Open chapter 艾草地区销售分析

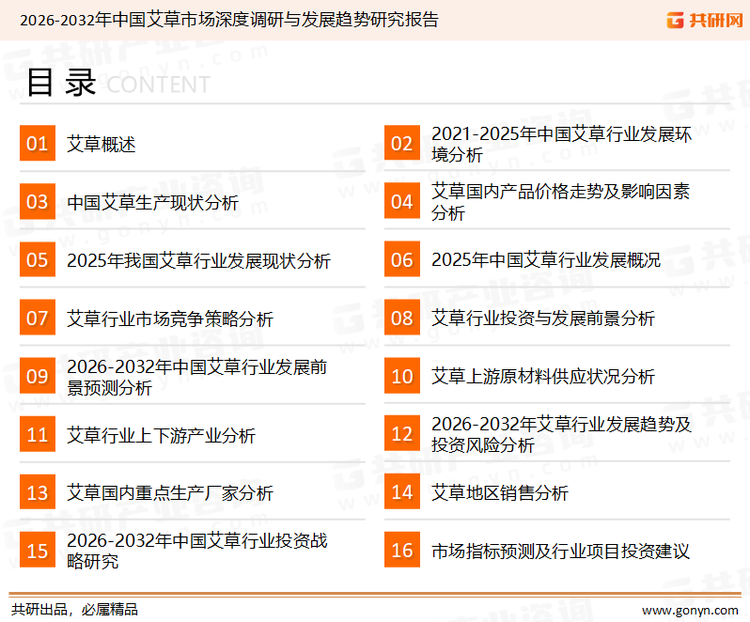pyautogui.click(x=500, y=493)
